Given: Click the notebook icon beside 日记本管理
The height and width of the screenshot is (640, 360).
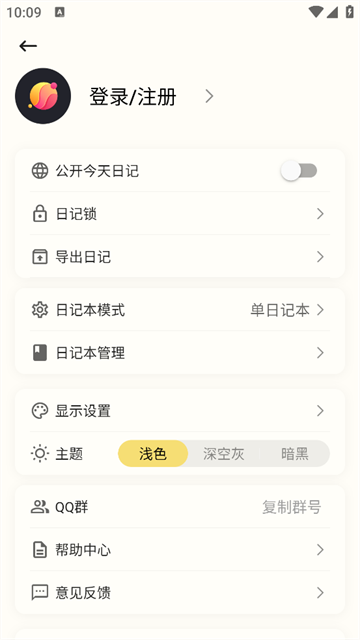Looking at the screenshot, I should click(x=40, y=353).
